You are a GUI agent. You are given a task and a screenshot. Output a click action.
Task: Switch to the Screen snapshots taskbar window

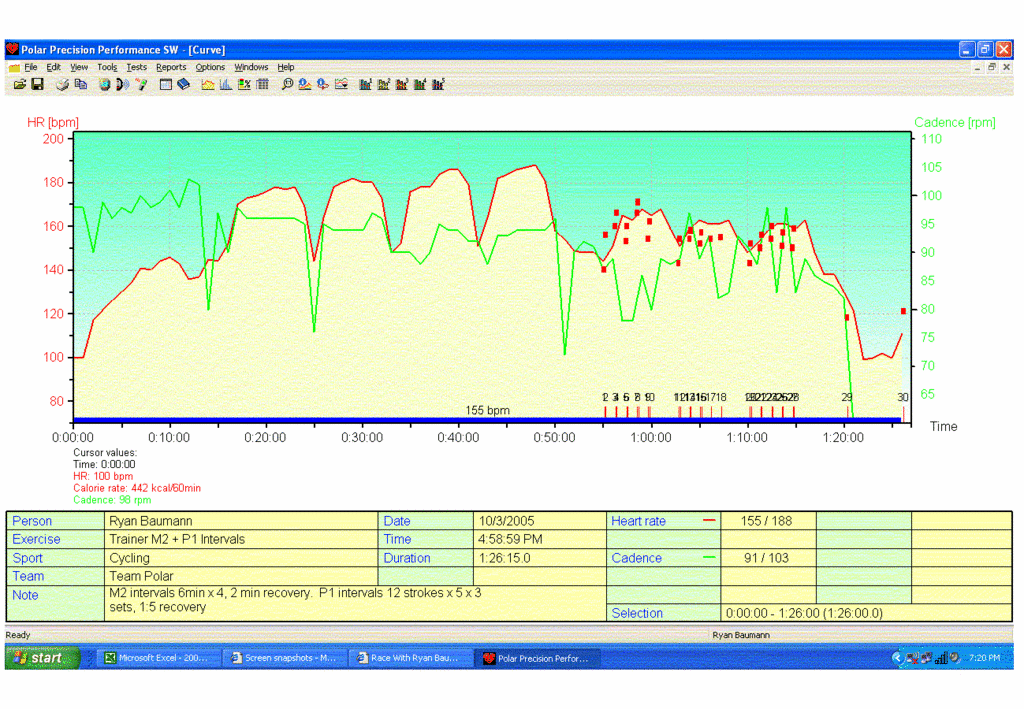click(284, 658)
